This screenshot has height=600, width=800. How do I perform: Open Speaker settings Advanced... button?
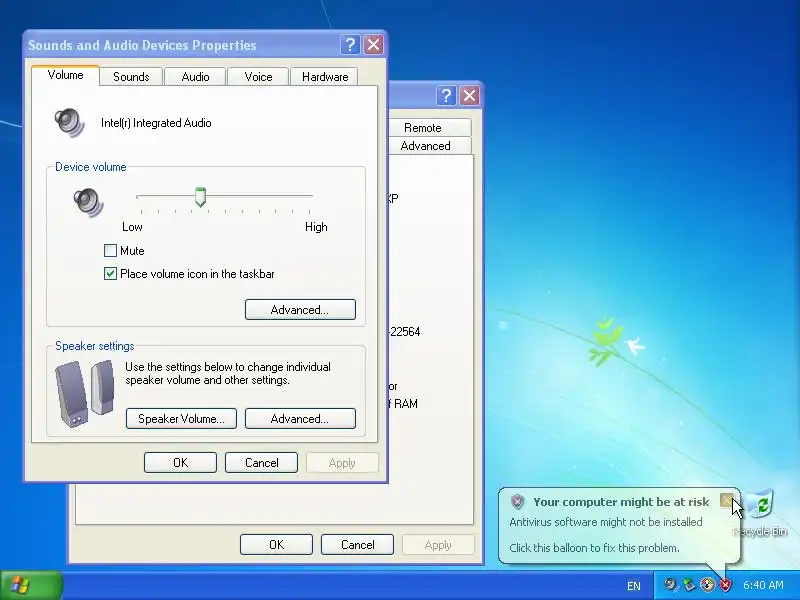tap(300, 419)
